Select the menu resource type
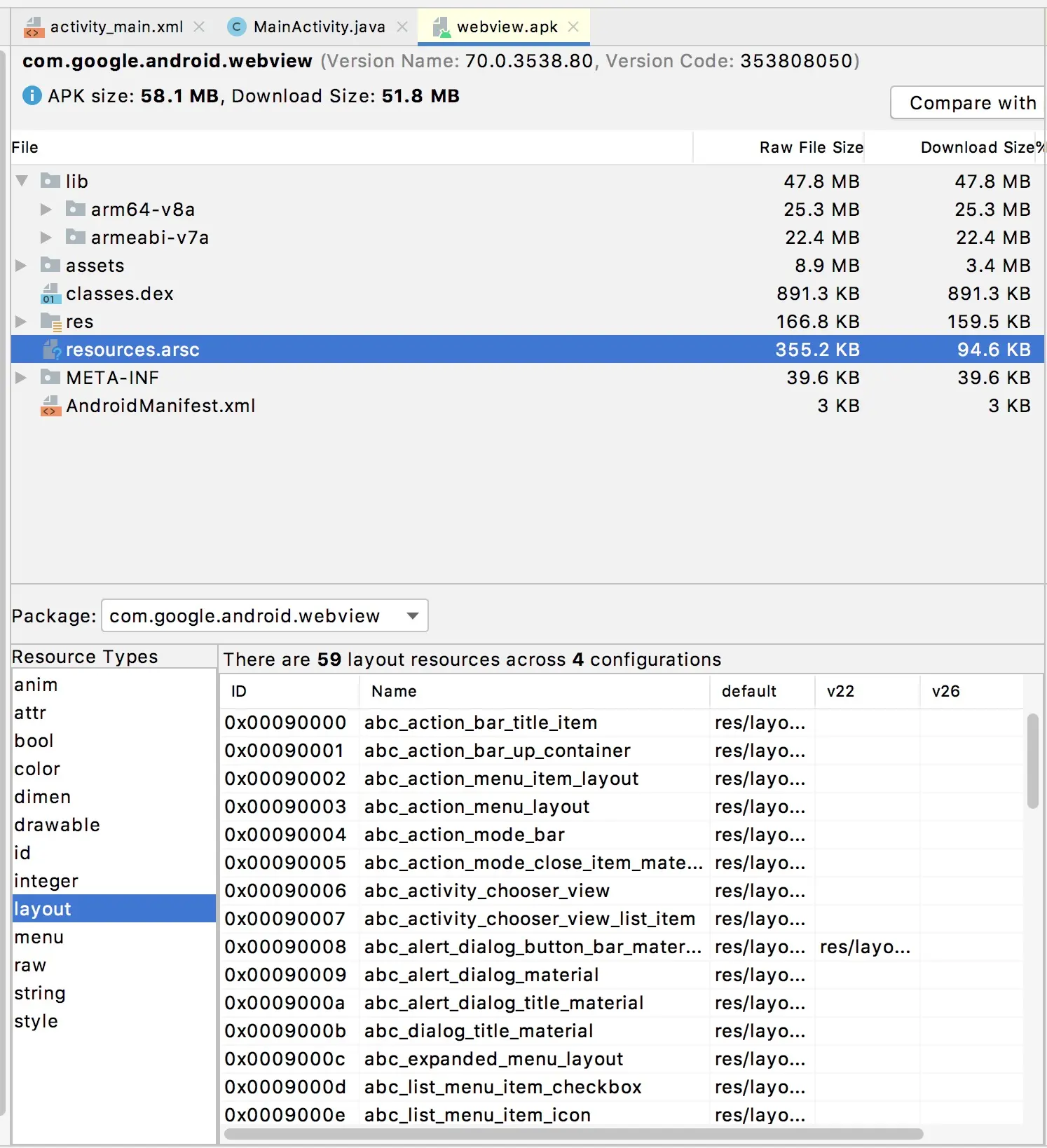 114,937
